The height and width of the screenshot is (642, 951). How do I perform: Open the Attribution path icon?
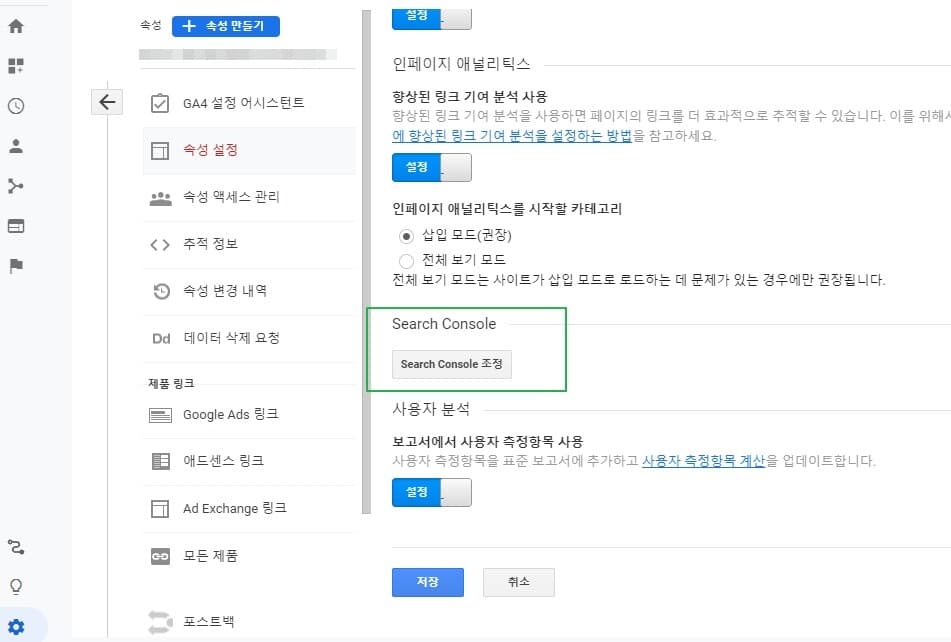click(16, 547)
